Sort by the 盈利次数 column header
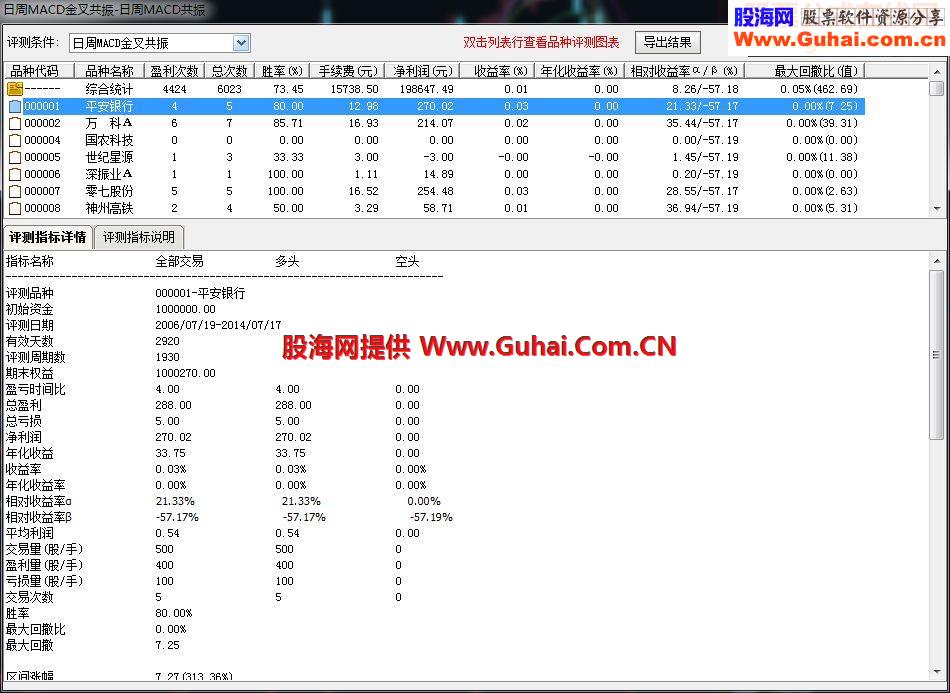The height and width of the screenshot is (693, 950). coord(174,71)
